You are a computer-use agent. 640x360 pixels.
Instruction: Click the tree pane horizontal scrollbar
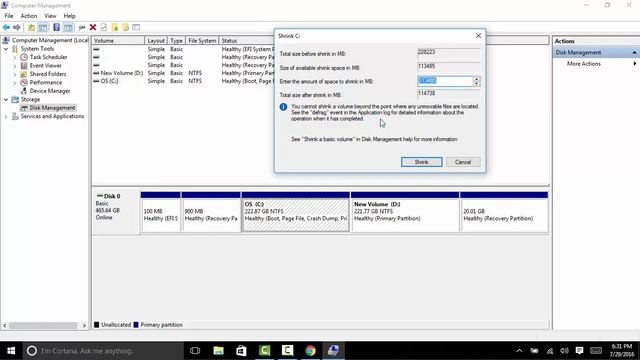tap(43, 325)
